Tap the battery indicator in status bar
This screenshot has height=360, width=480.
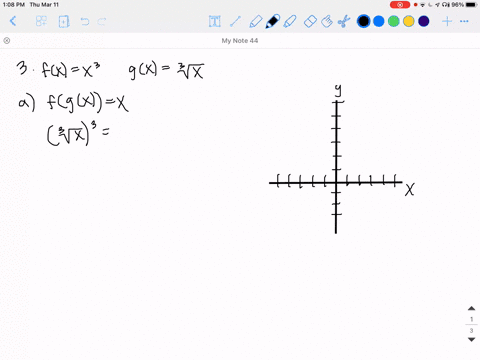(x=471, y=5)
